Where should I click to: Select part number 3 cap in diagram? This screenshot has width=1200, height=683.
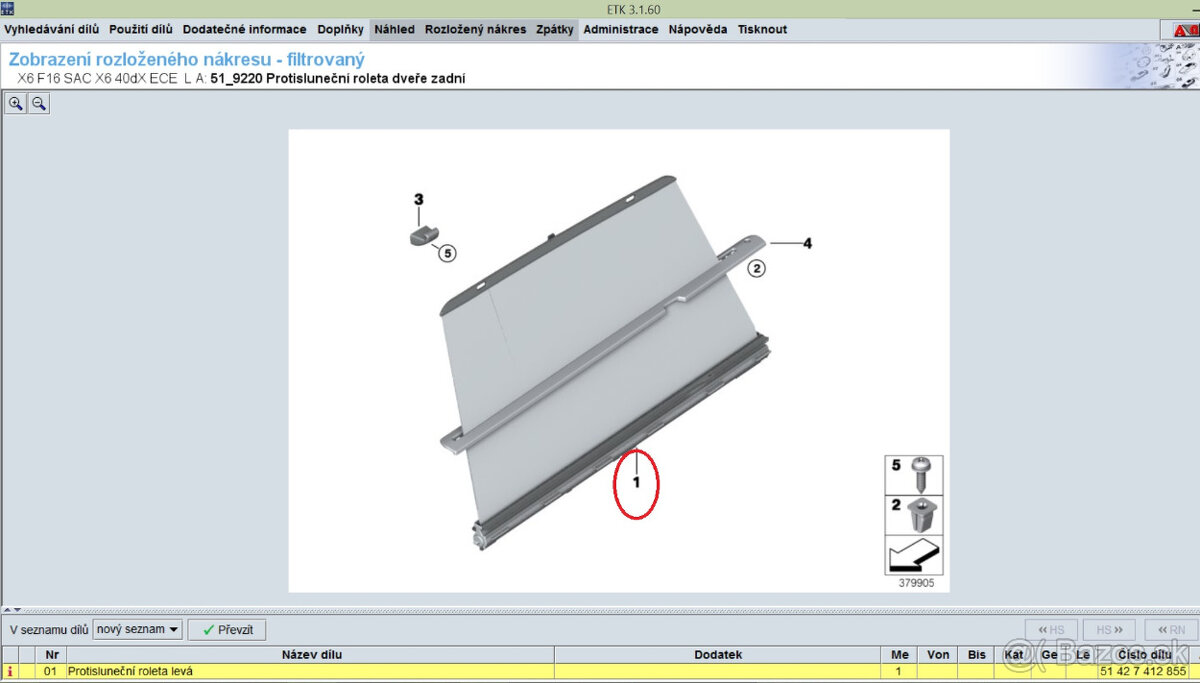coord(422,234)
